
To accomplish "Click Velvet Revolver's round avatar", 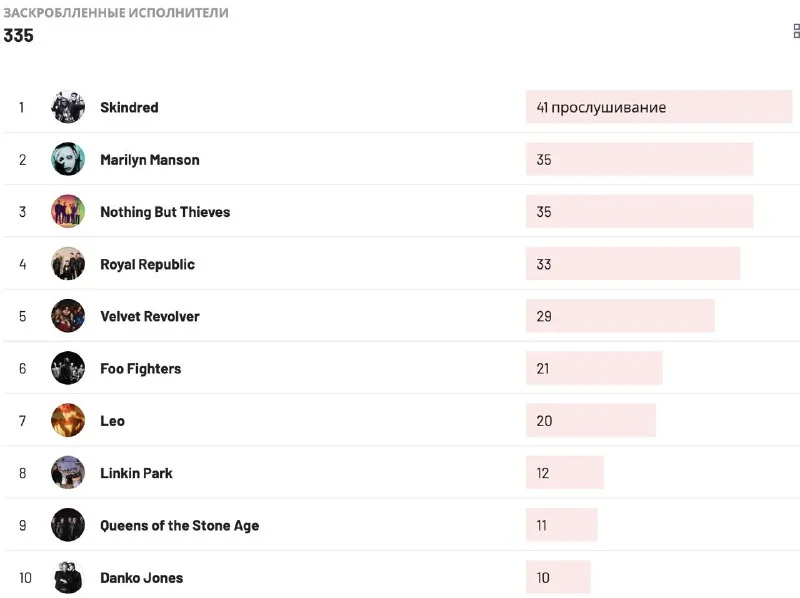I will coord(68,316).
